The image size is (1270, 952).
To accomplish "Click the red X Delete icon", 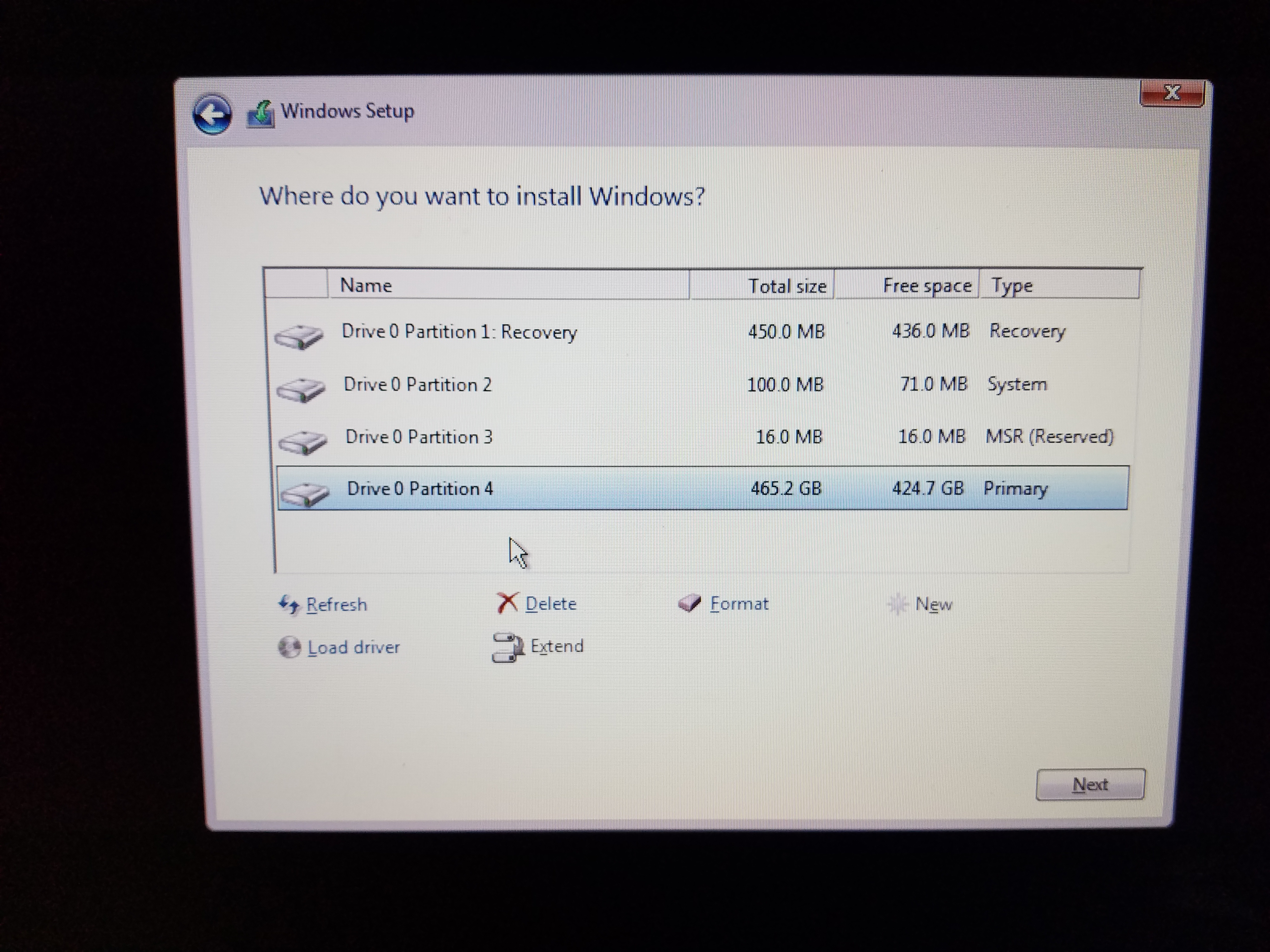I will point(507,603).
